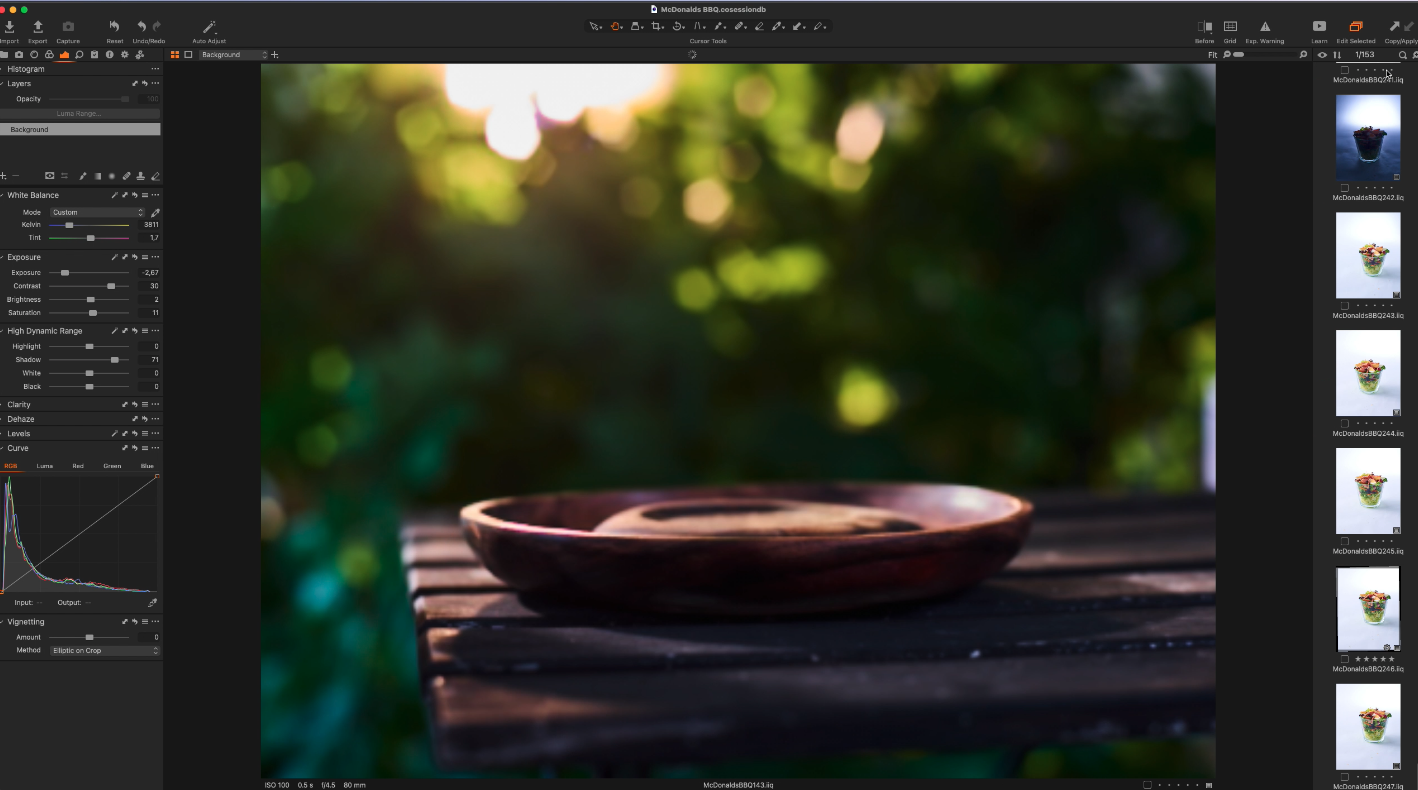Open the Capture camera tool tab

click(x=19, y=55)
